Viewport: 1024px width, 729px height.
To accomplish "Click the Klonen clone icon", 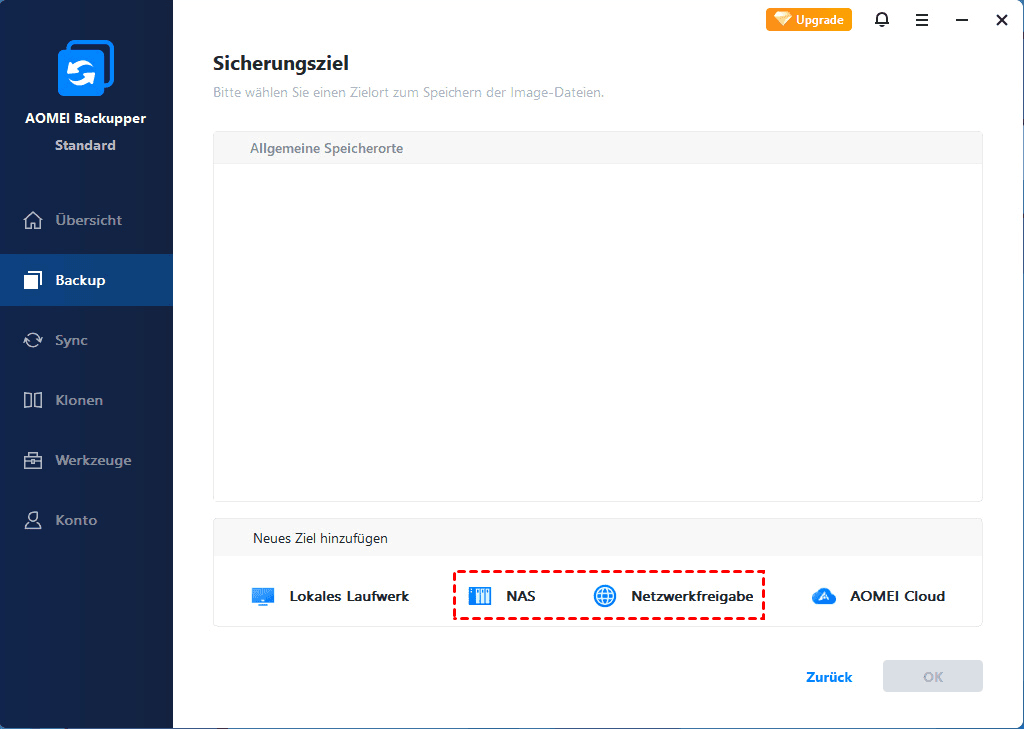I will coord(33,400).
